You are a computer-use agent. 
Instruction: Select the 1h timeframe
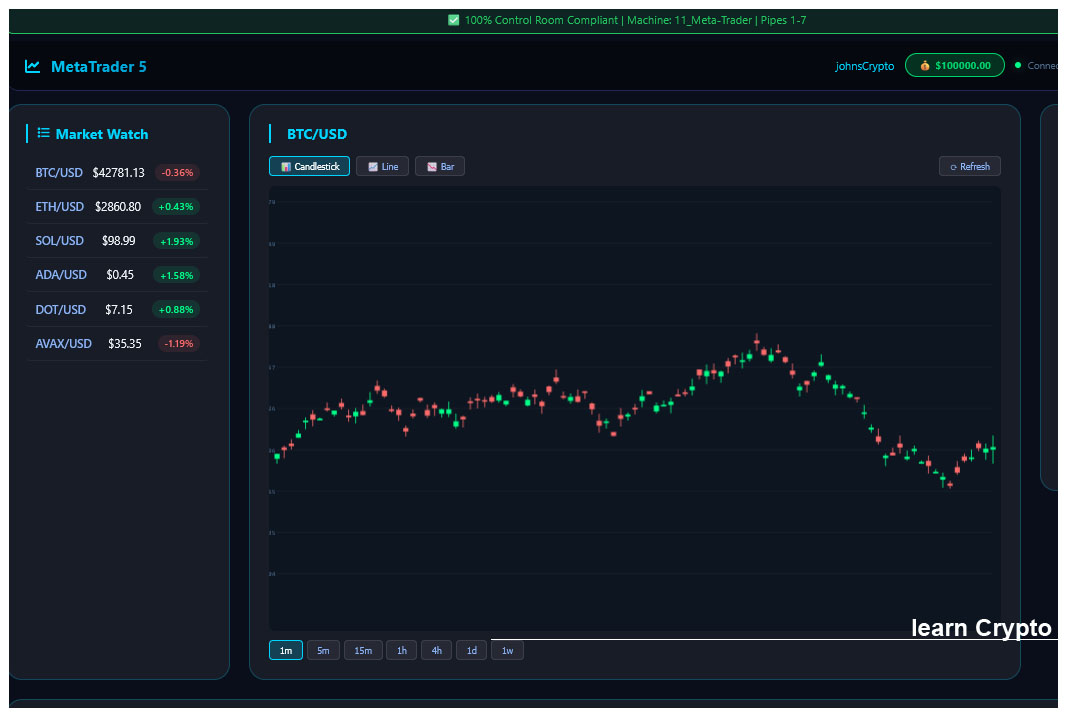click(x=401, y=650)
